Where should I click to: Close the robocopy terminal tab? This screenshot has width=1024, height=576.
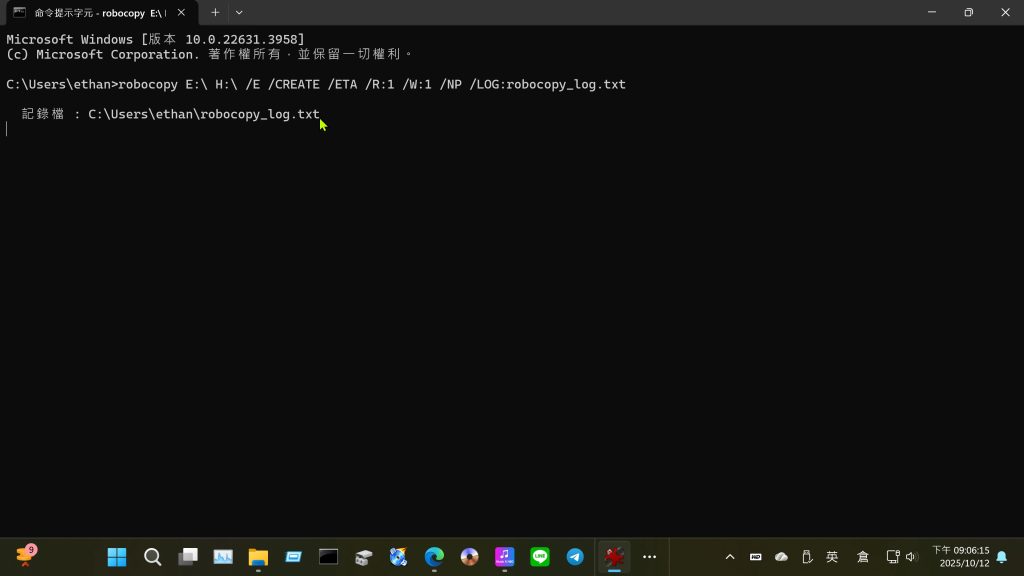[x=181, y=13]
